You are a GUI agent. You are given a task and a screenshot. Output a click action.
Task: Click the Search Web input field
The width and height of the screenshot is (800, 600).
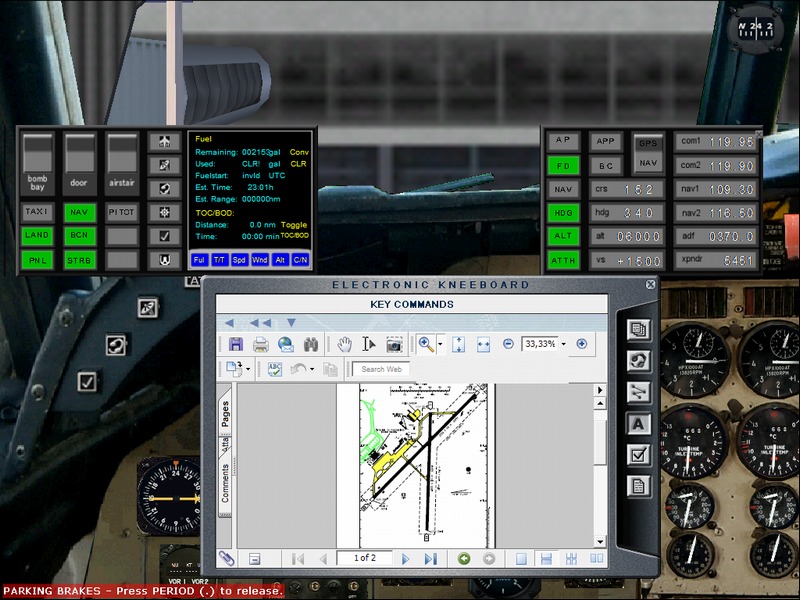point(383,369)
